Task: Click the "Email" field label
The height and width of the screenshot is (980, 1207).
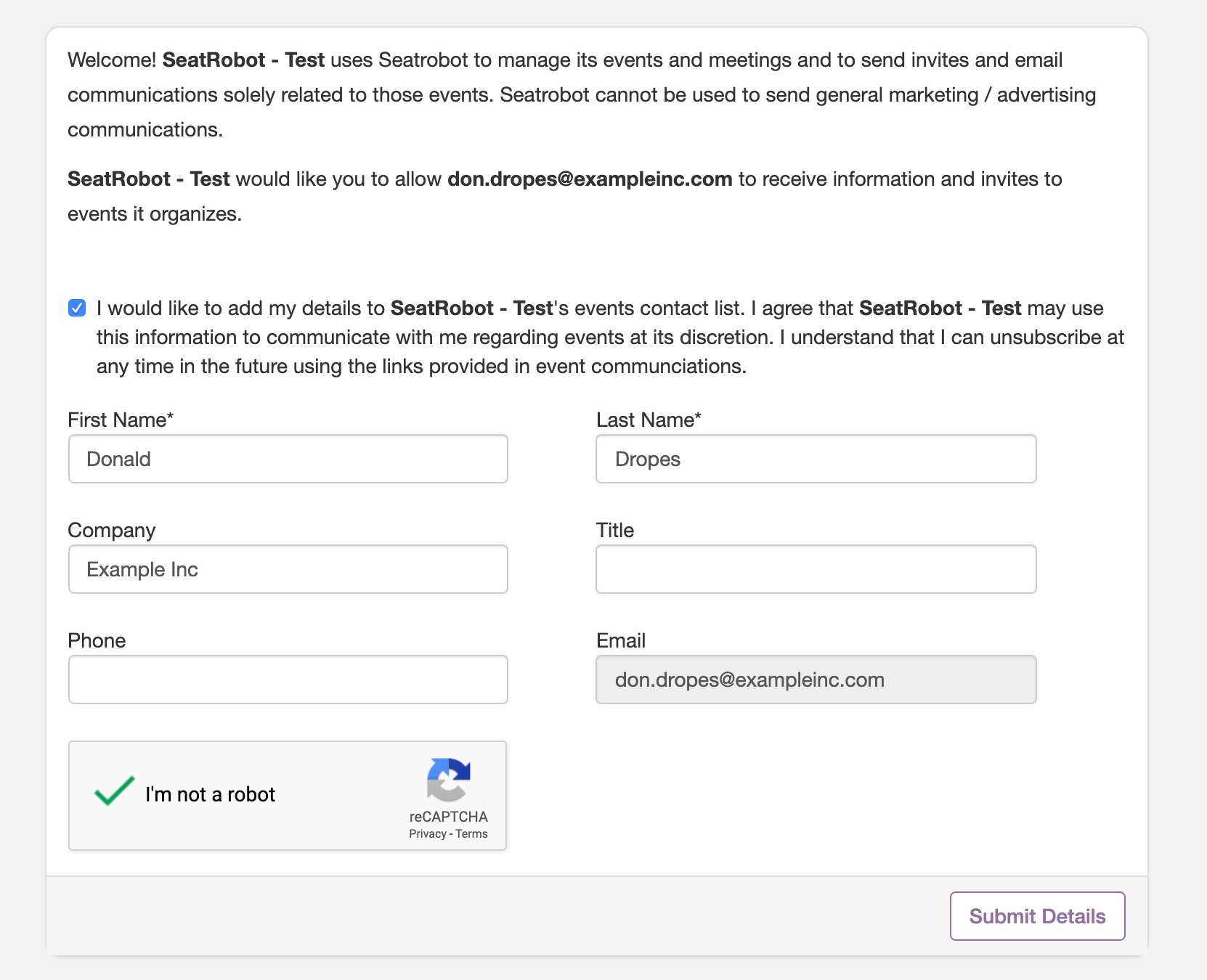Action: tap(621, 640)
